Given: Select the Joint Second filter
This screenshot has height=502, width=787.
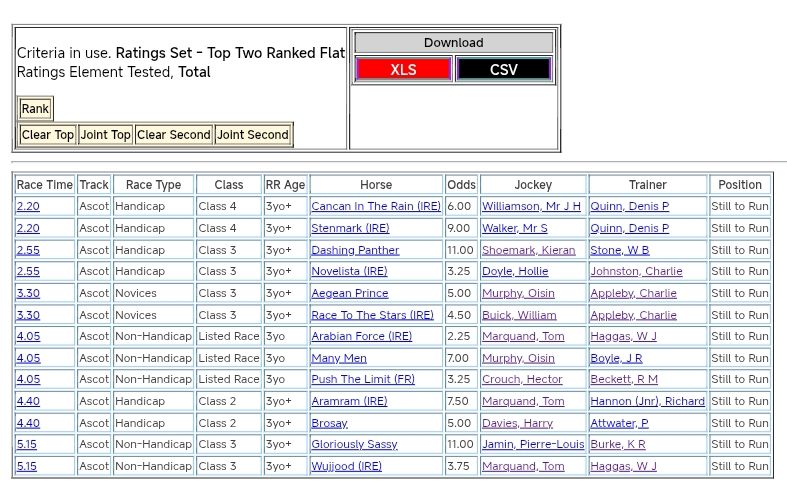Looking at the screenshot, I should [x=253, y=135].
